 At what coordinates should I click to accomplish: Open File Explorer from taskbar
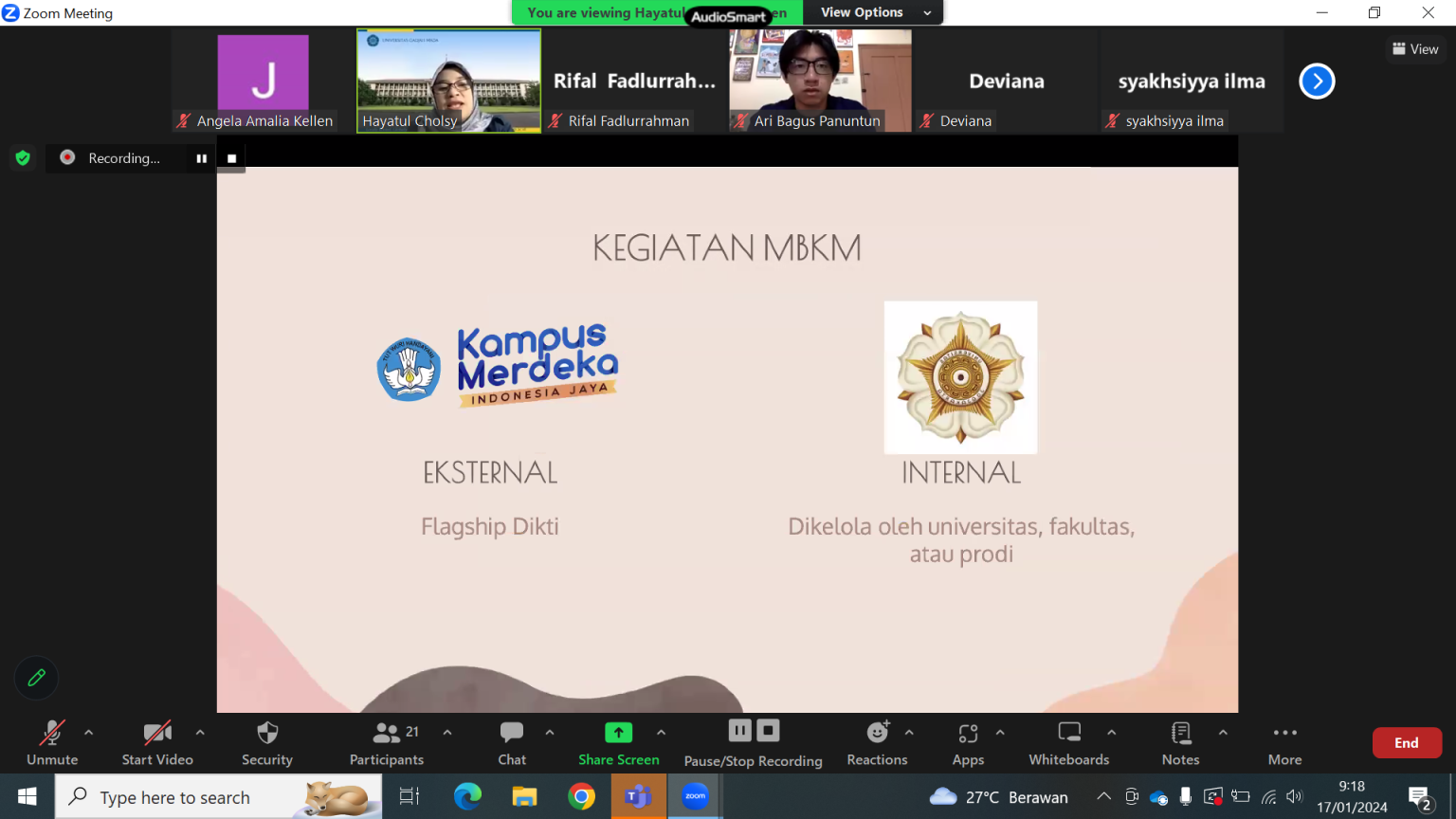[x=524, y=797]
